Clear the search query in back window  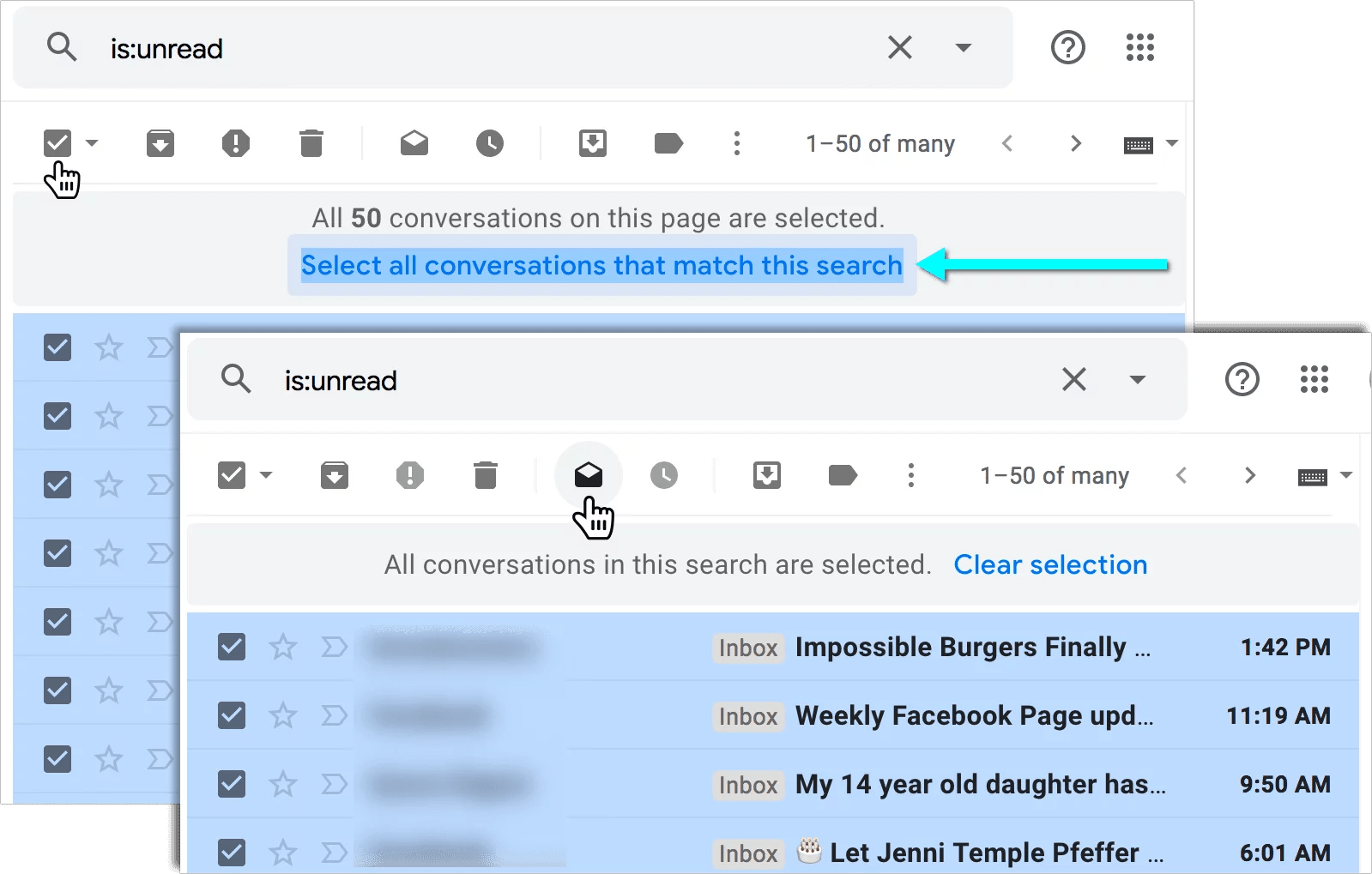(899, 47)
